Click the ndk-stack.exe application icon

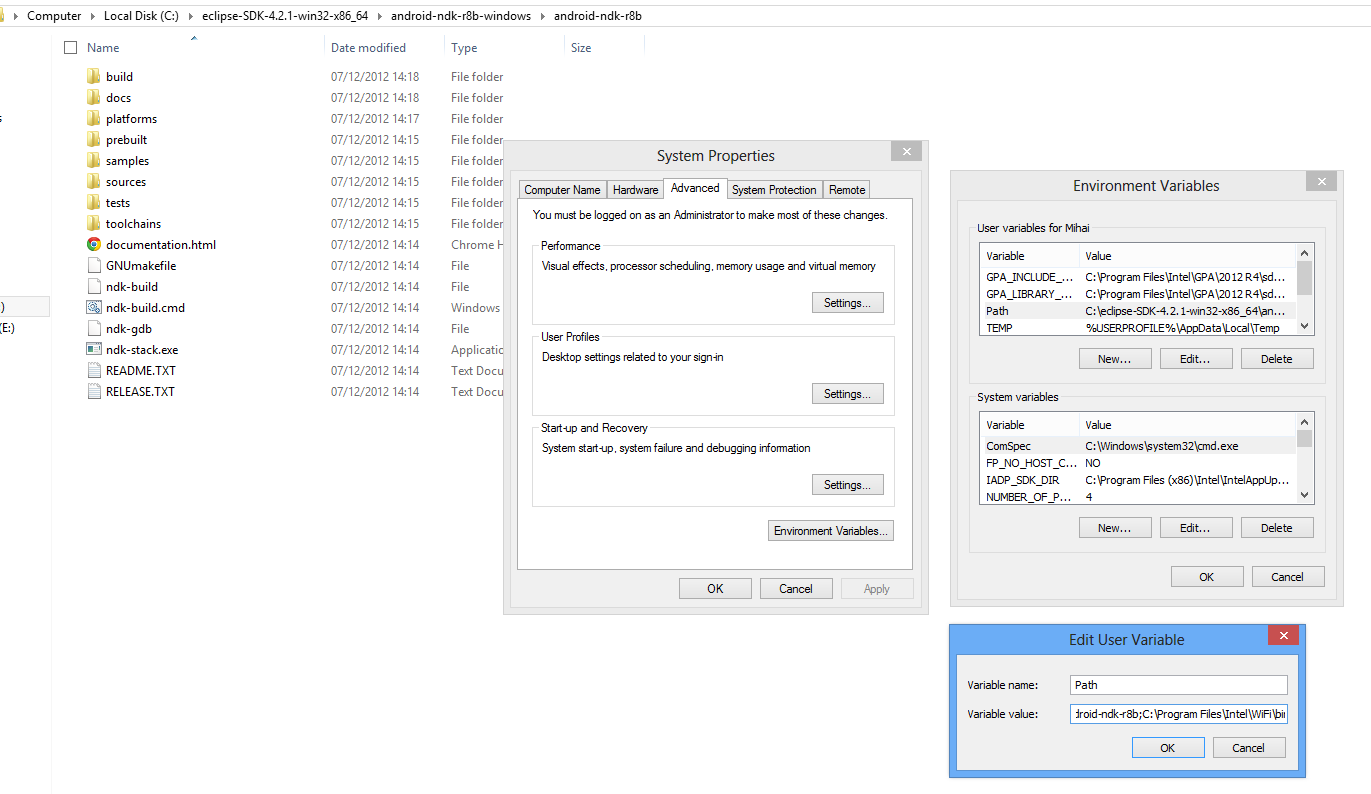[94, 350]
